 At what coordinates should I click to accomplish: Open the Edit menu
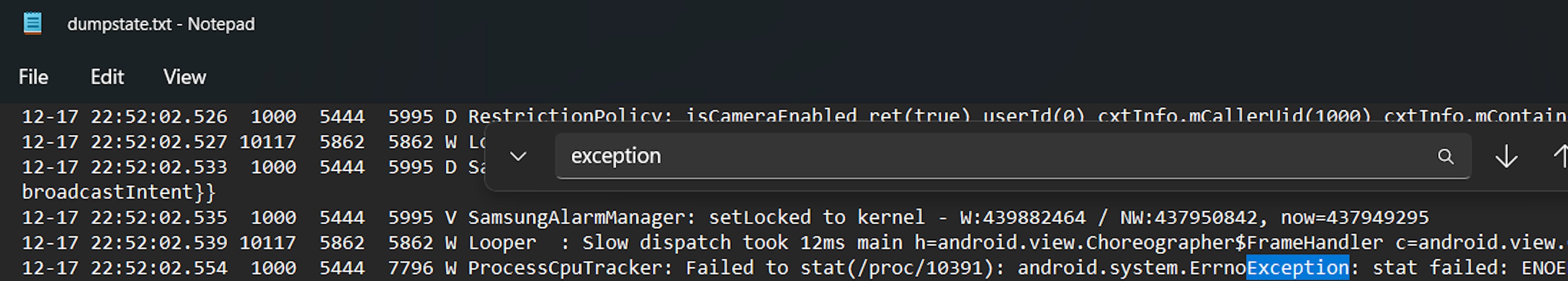point(107,77)
